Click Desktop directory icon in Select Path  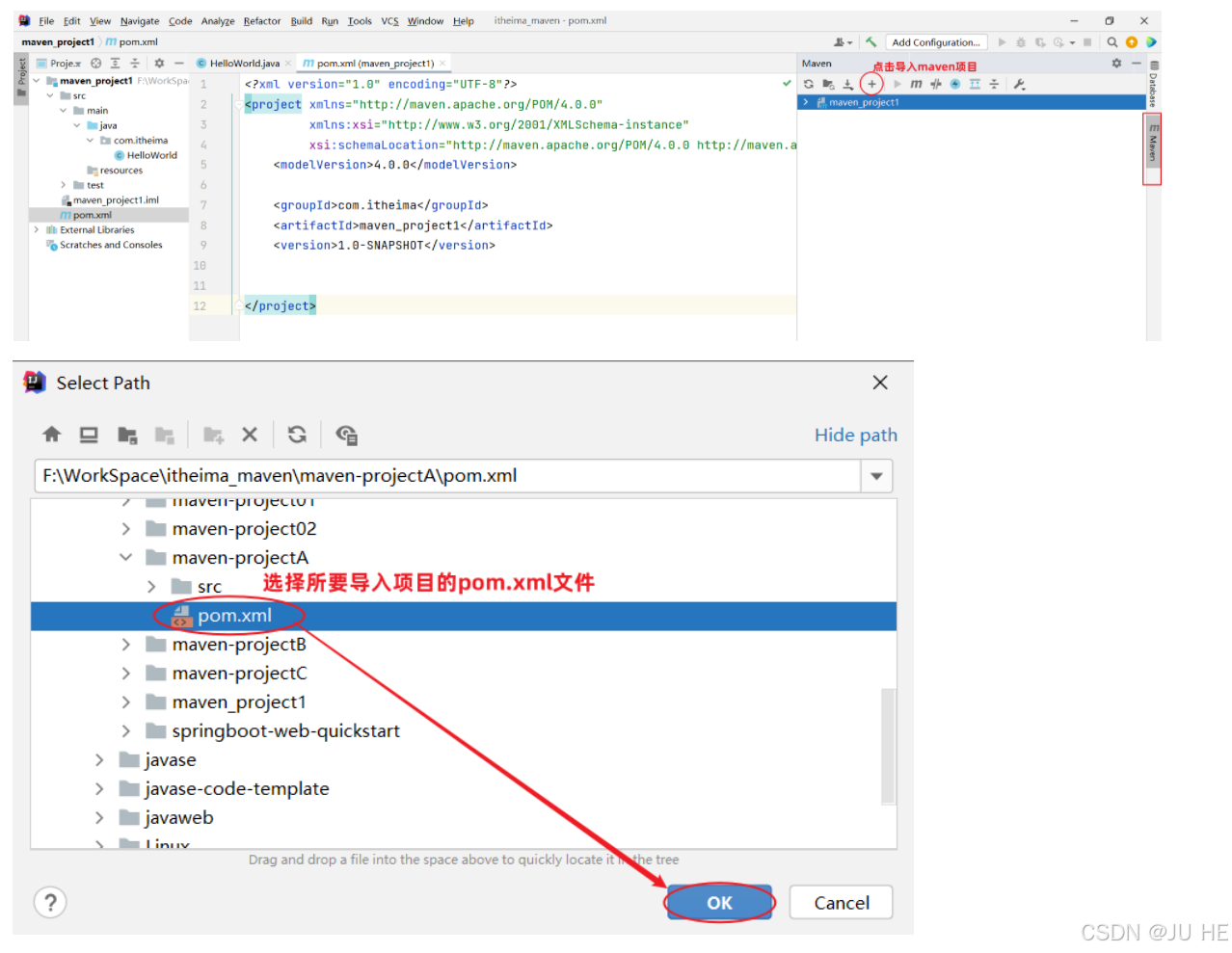(x=89, y=435)
